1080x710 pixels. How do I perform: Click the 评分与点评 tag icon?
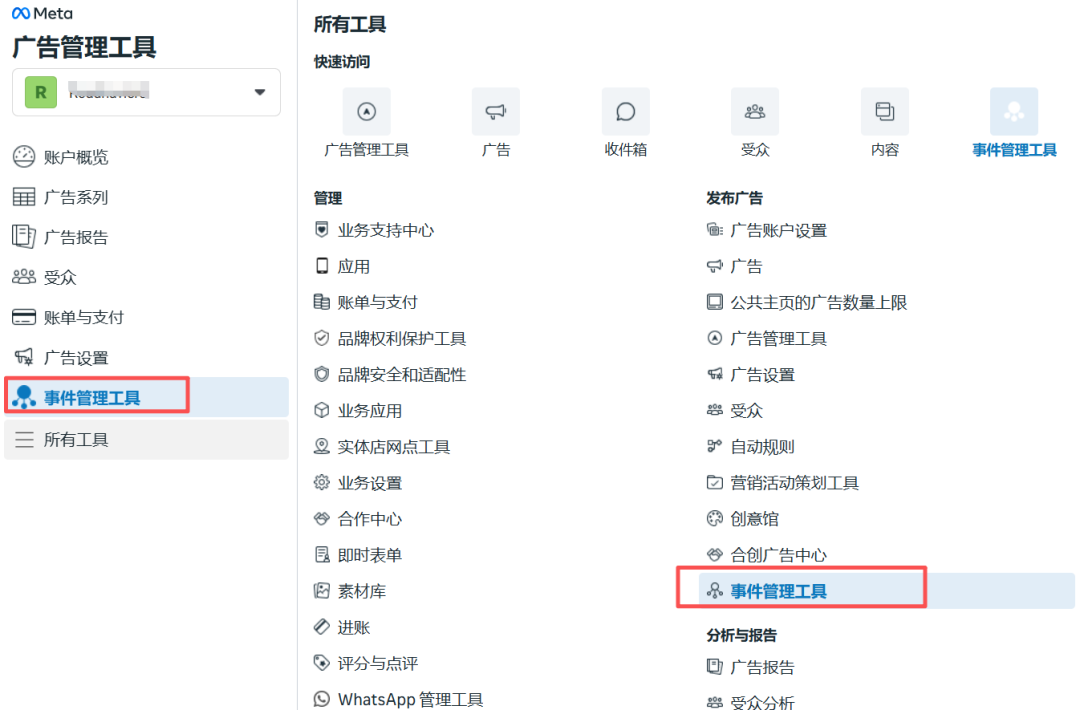point(322,662)
